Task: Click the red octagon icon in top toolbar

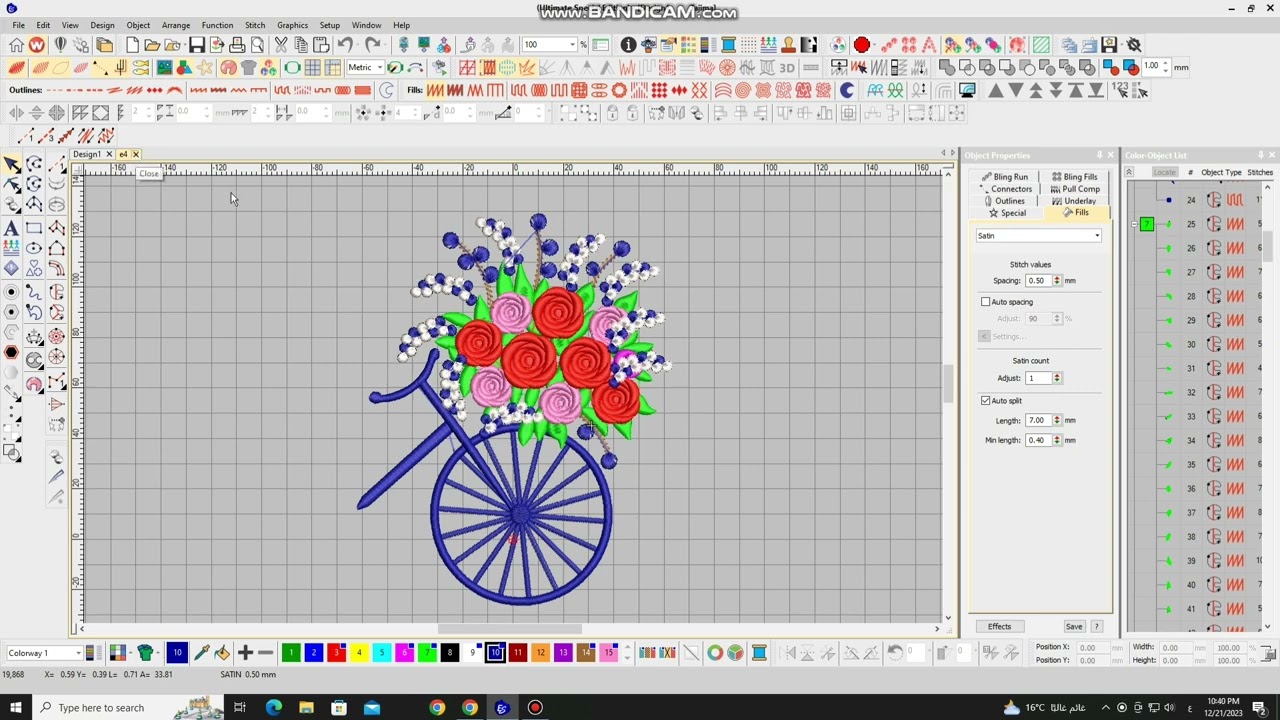Action: pos(861,44)
